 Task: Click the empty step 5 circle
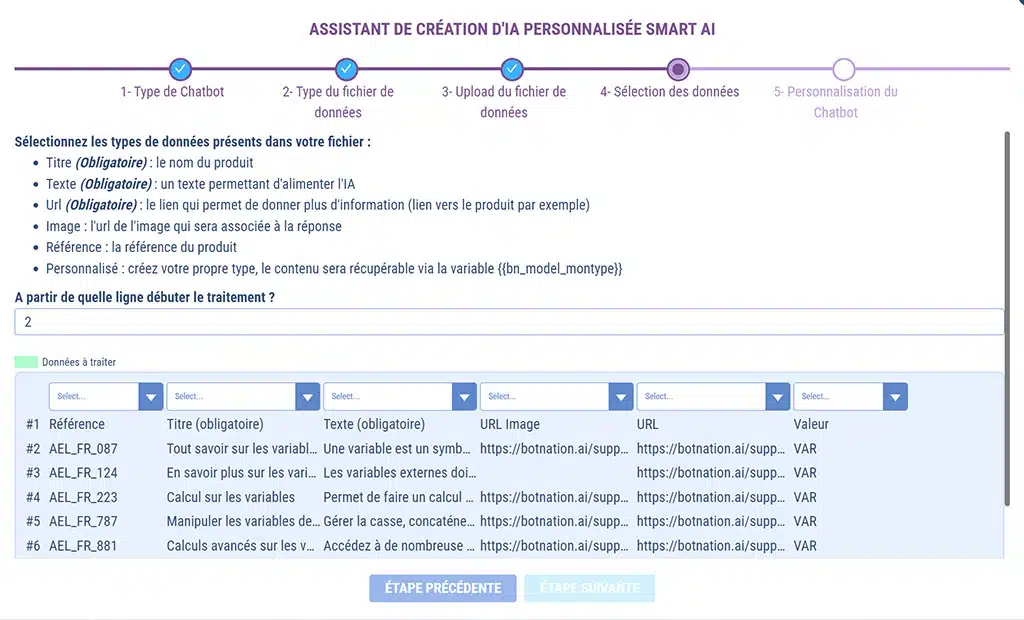[x=844, y=69]
